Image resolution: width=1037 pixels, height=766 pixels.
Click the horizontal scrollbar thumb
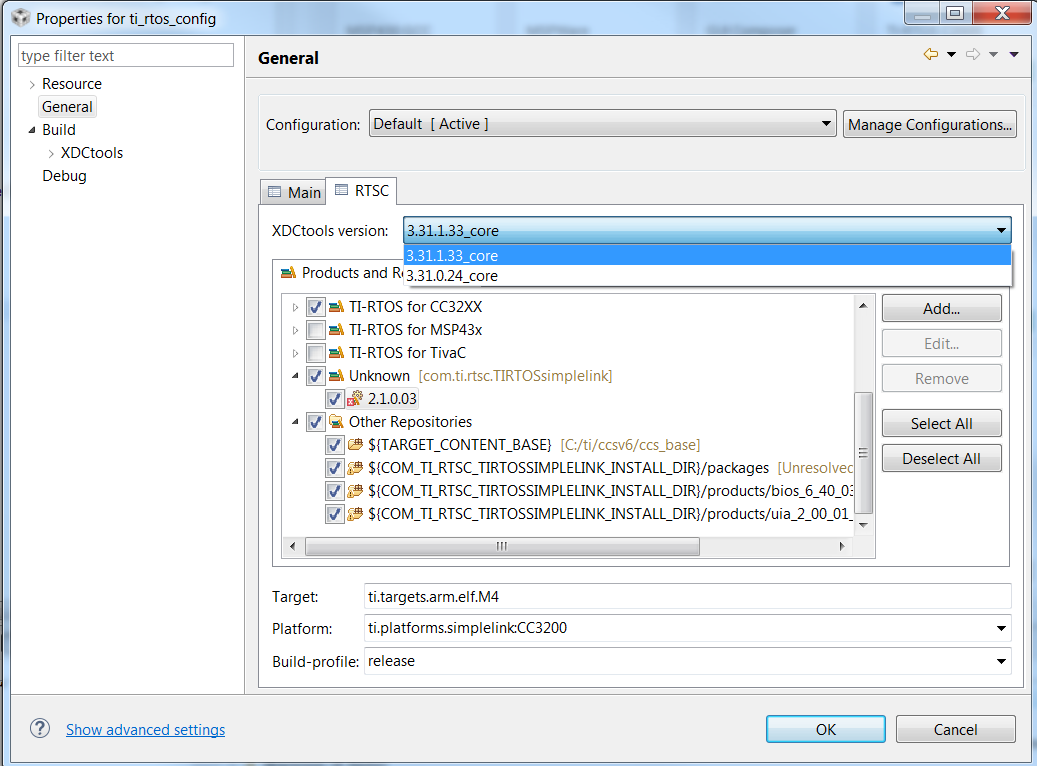[x=502, y=546]
